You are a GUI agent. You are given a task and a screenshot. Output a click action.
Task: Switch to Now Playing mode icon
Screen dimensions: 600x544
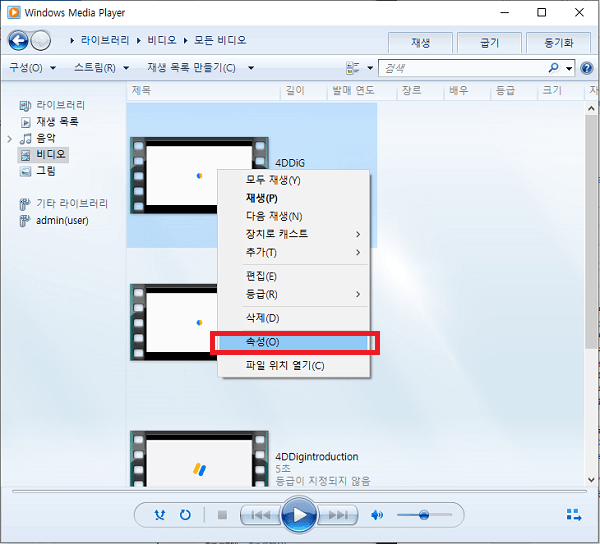[x=574, y=515]
